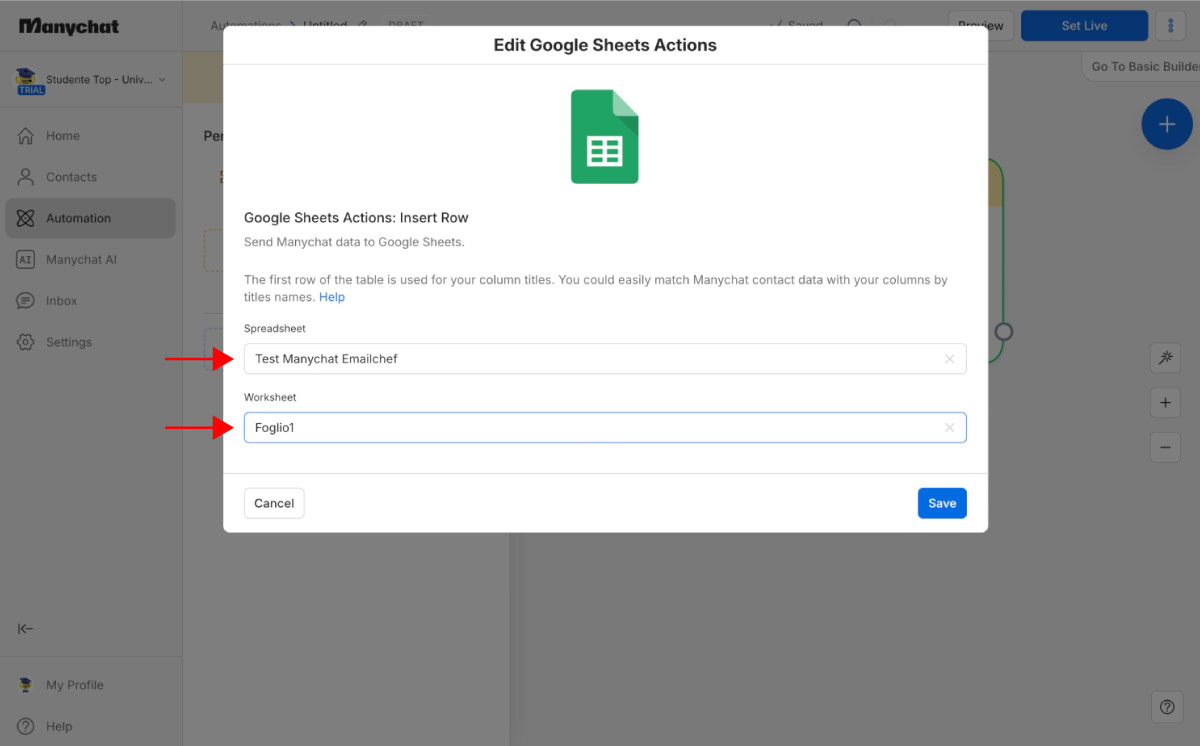Collapse the sidebar with arrow icon
1200x746 pixels.
pyautogui.click(x=26, y=629)
